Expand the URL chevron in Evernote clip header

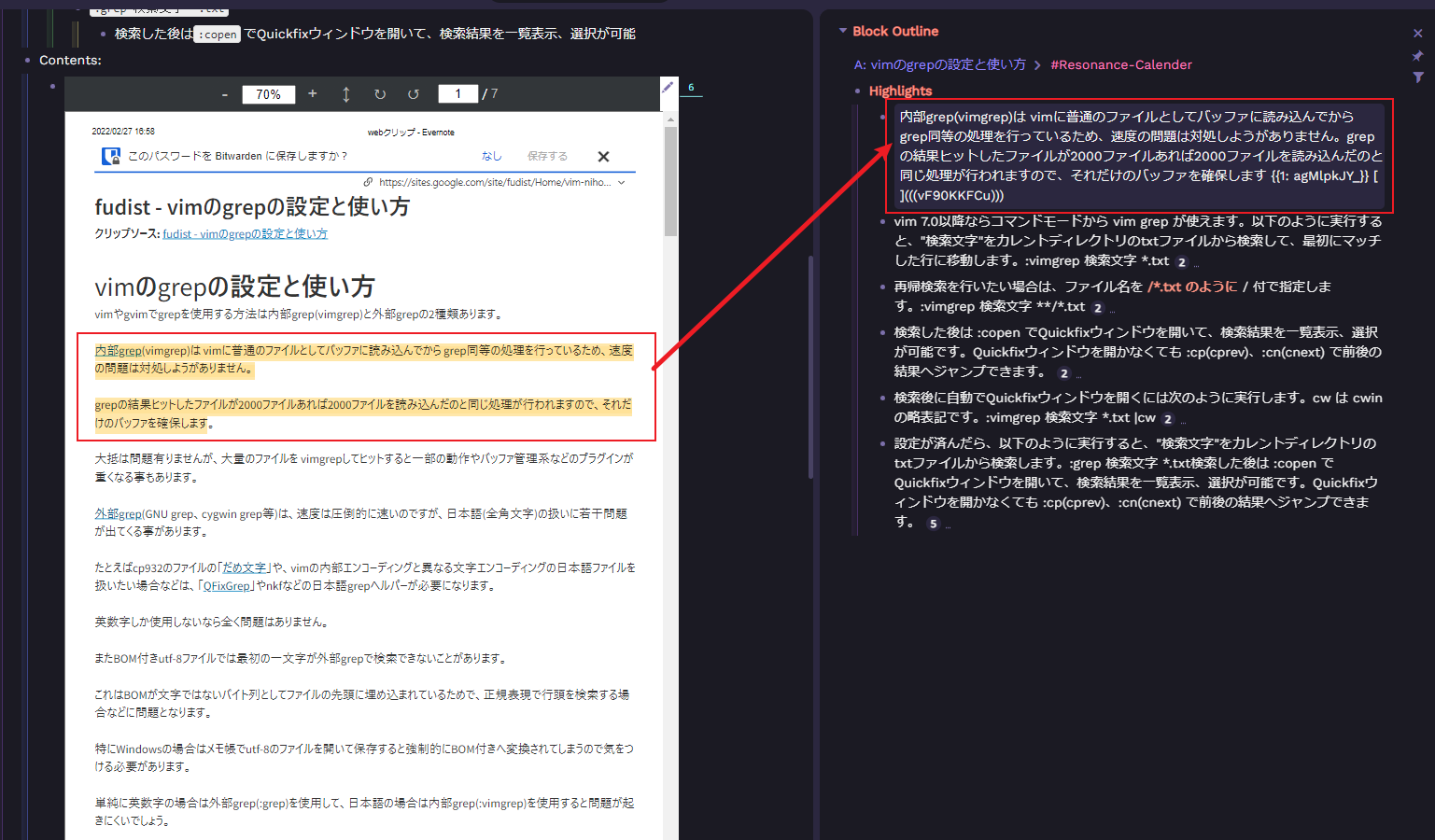[x=622, y=183]
